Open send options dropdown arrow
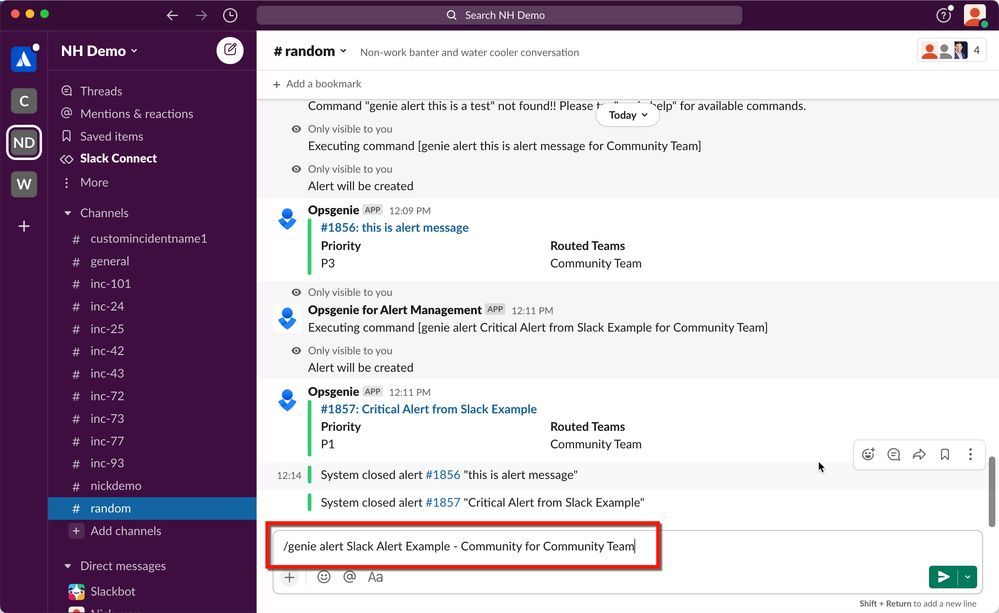The width and height of the screenshot is (999, 613). (967, 577)
